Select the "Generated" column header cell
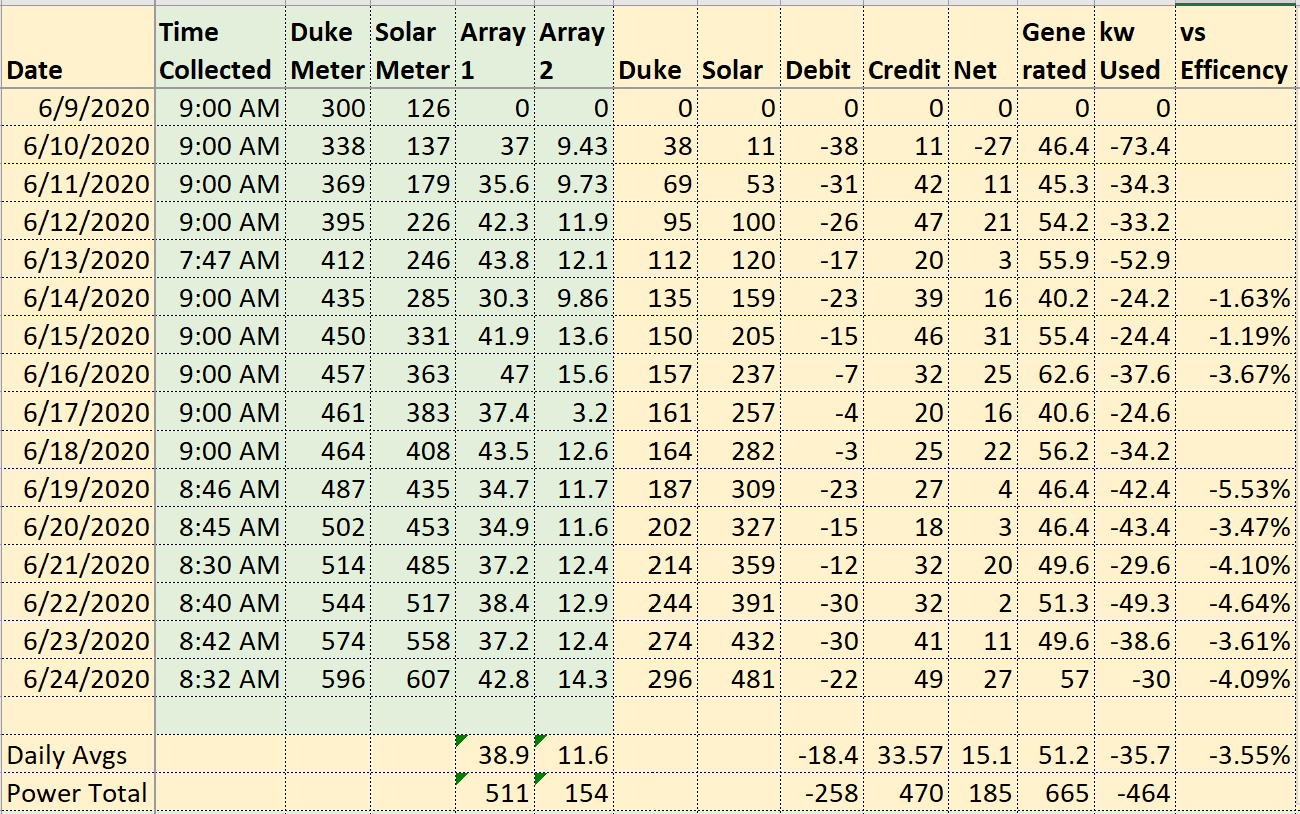This screenshot has height=814, width=1300. (x=1056, y=48)
